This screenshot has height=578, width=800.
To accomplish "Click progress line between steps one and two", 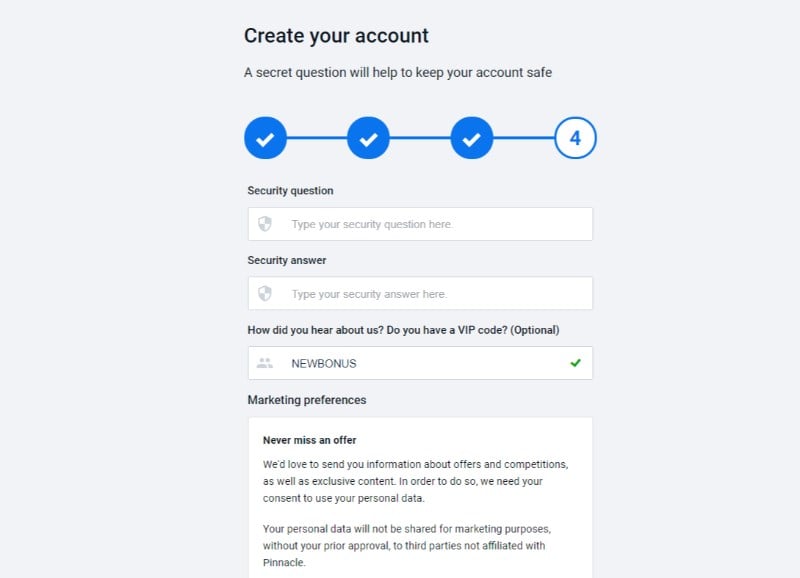I will (317, 138).
